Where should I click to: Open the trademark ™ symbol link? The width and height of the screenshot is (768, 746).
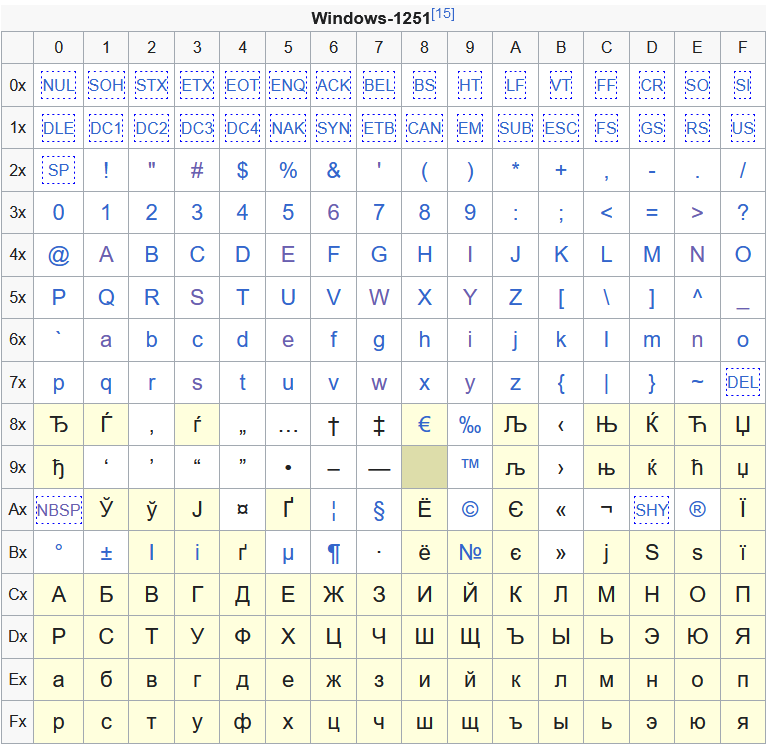tap(470, 463)
